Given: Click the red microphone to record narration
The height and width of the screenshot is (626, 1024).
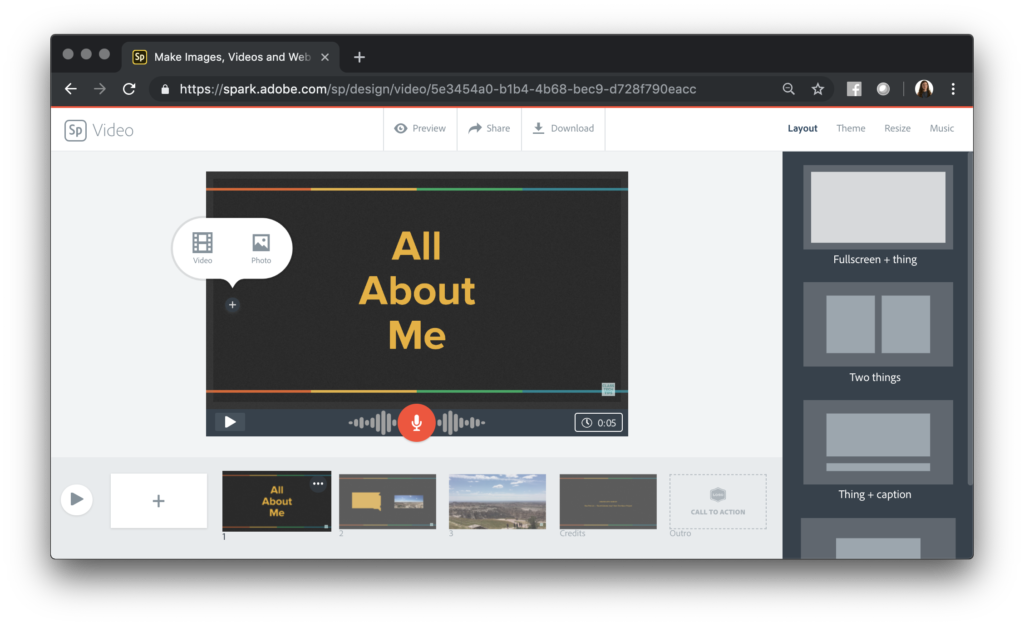Looking at the screenshot, I should pos(417,422).
